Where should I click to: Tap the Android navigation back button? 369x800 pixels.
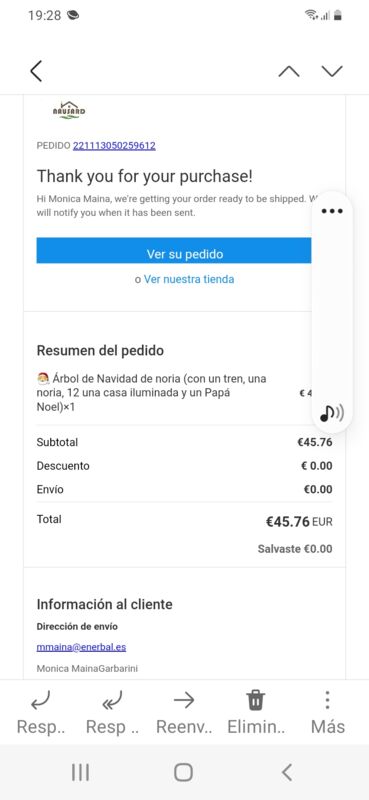pos(287,772)
